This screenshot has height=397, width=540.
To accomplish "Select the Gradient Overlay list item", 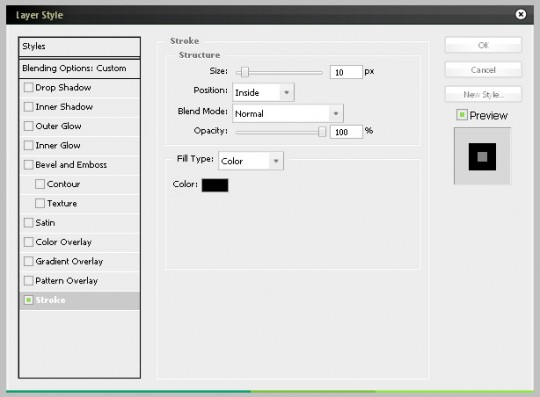I will 80,261.
